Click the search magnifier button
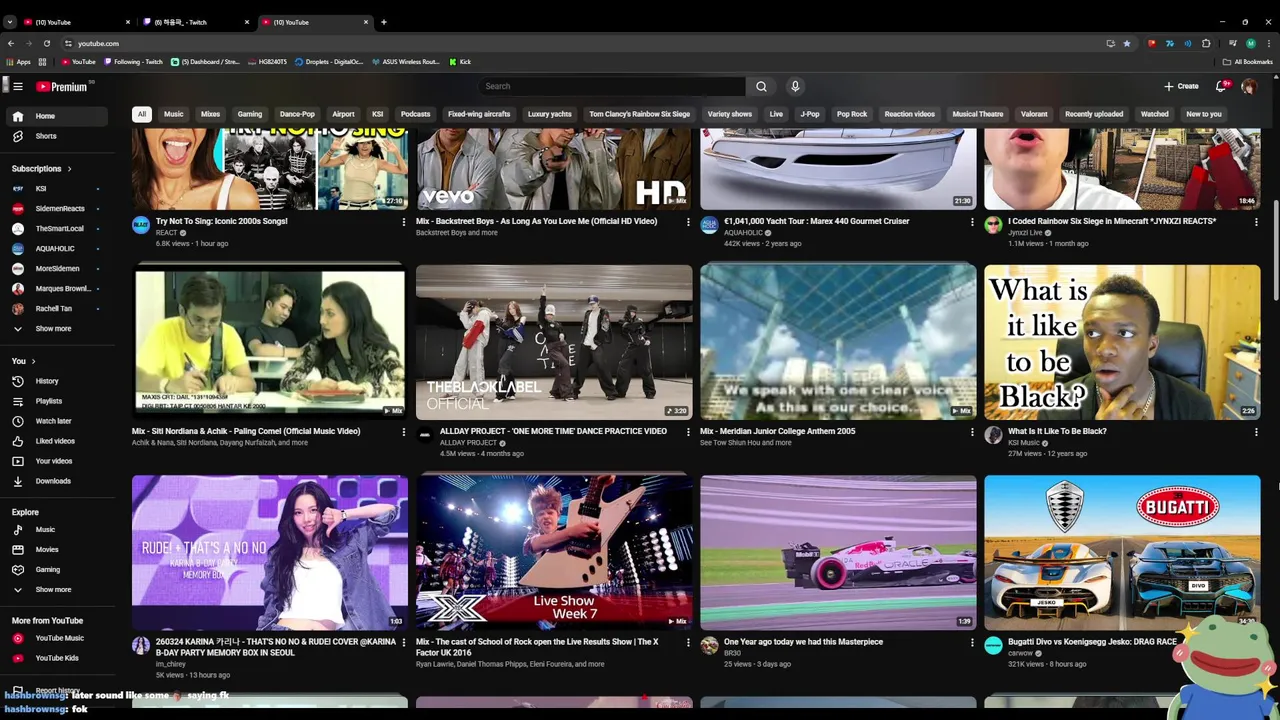 pos(761,86)
